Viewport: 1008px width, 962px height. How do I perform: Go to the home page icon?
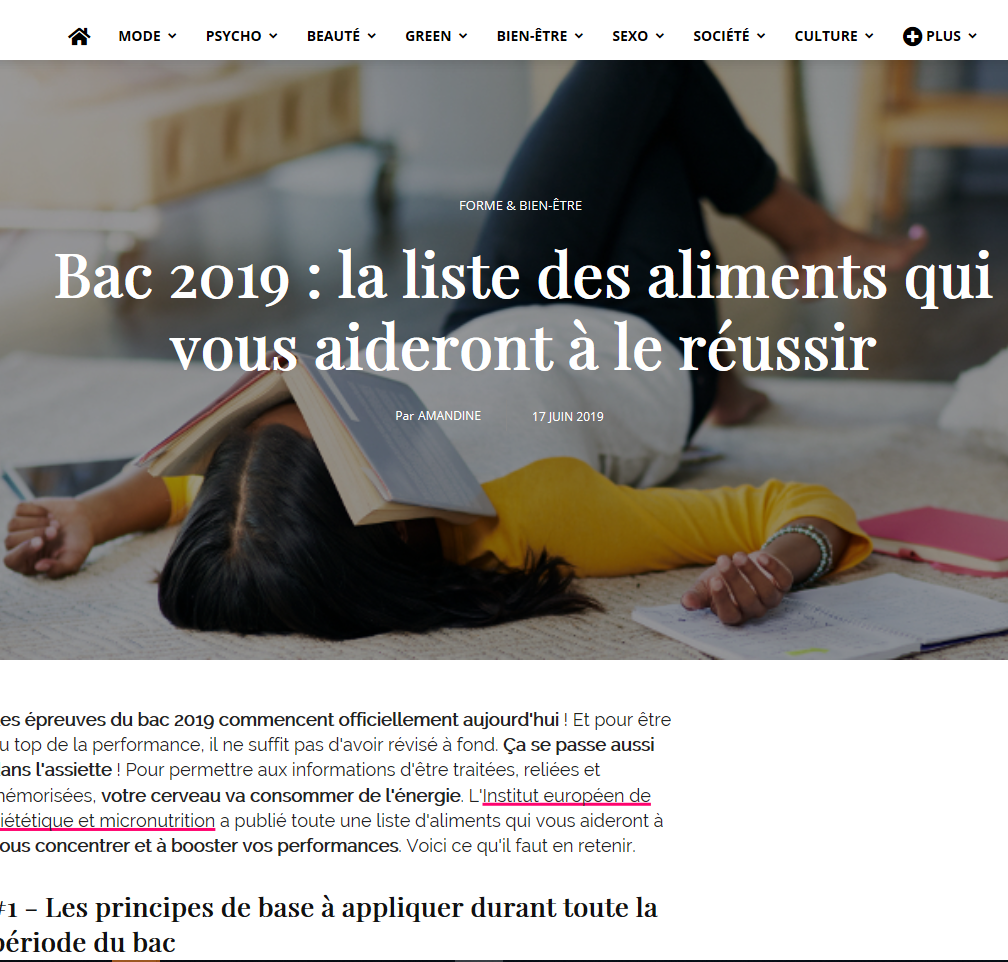click(x=79, y=36)
